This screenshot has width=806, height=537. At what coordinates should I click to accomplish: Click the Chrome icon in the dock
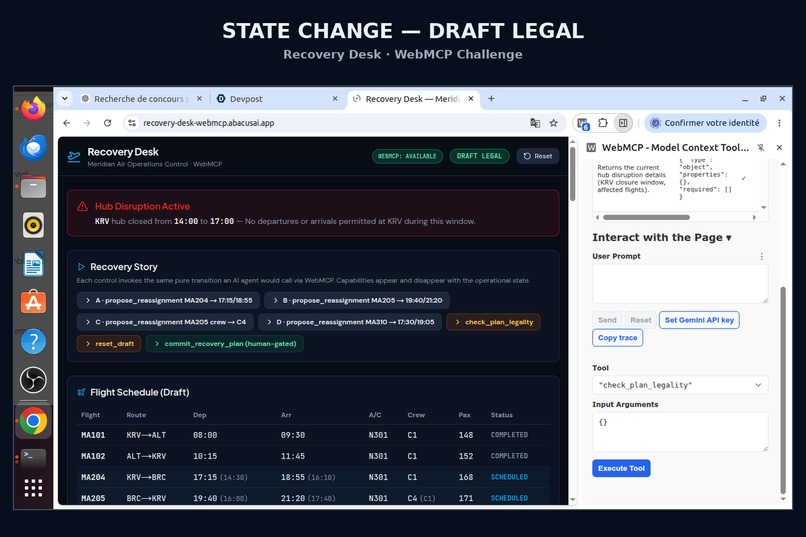[x=33, y=421]
